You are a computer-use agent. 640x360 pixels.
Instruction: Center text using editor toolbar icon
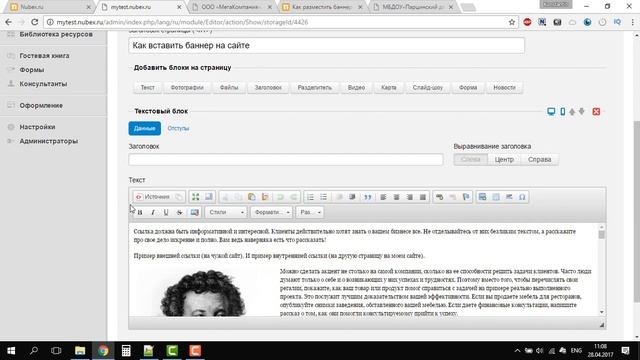pyautogui.click(x=396, y=197)
